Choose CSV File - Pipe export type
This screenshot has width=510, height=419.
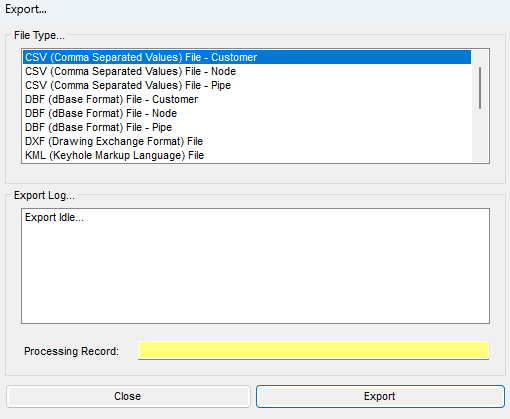[x=247, y=85]
